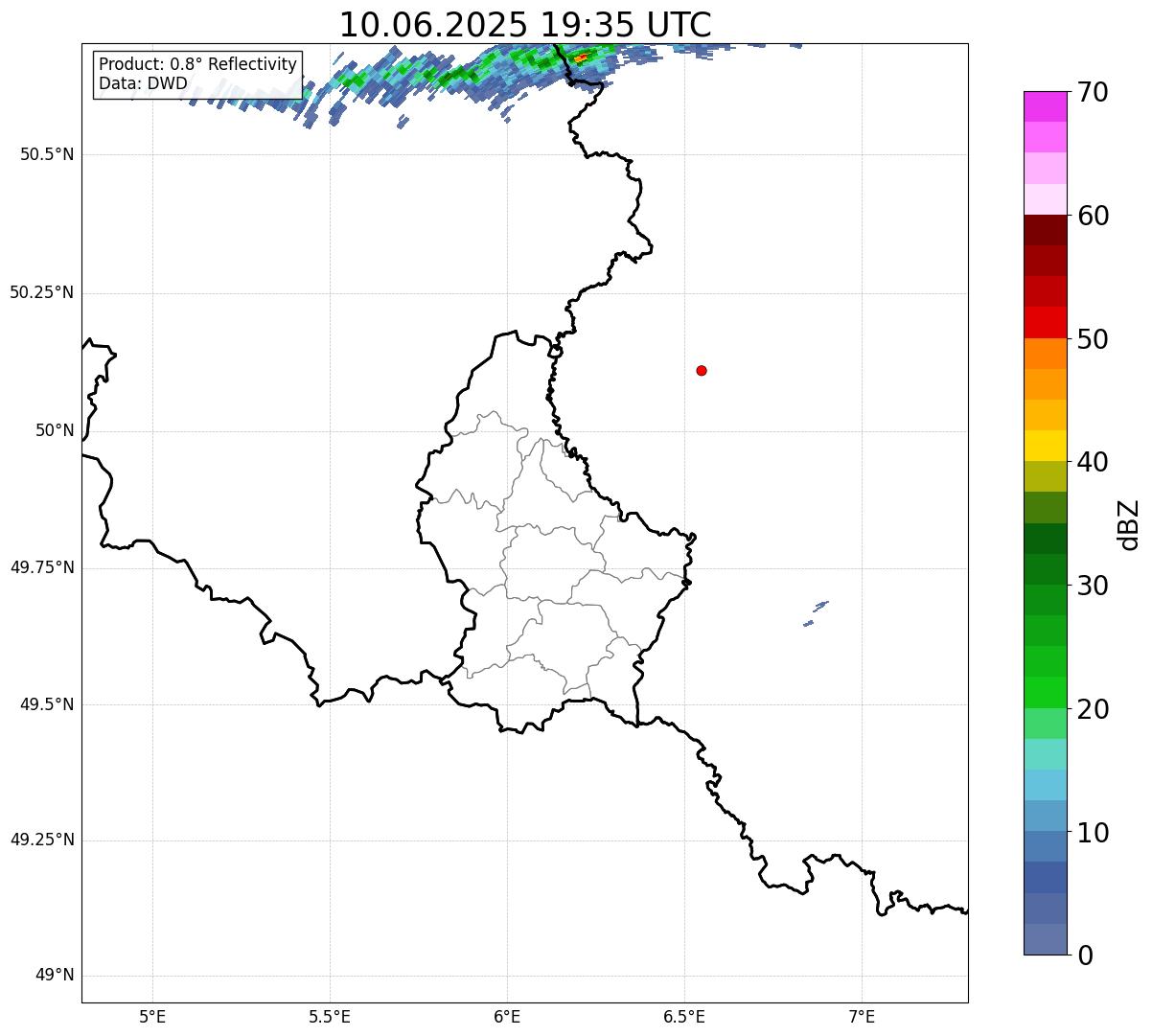The width and height of the screenshot is (1152, 1036).
Task: Click the 5°E longitude tick label
Action: click(x=152, y=1016)
